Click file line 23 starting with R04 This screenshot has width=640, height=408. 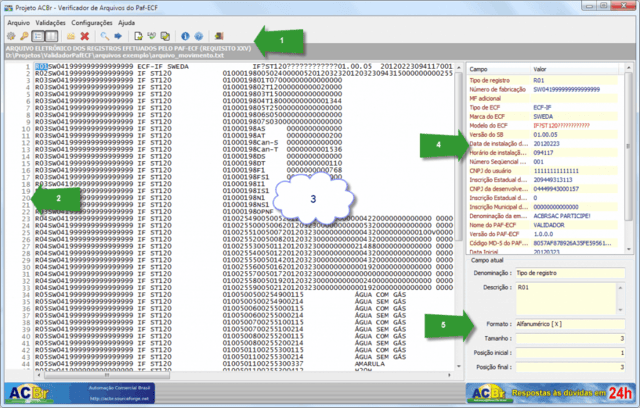pos(244,218)
